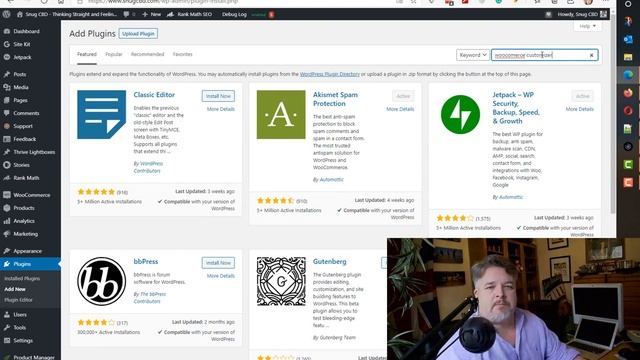Image resolution: width=640 pixels, height=360 pixels.
Task: Open Debug Log in admin bar
Action: point(234,14)
